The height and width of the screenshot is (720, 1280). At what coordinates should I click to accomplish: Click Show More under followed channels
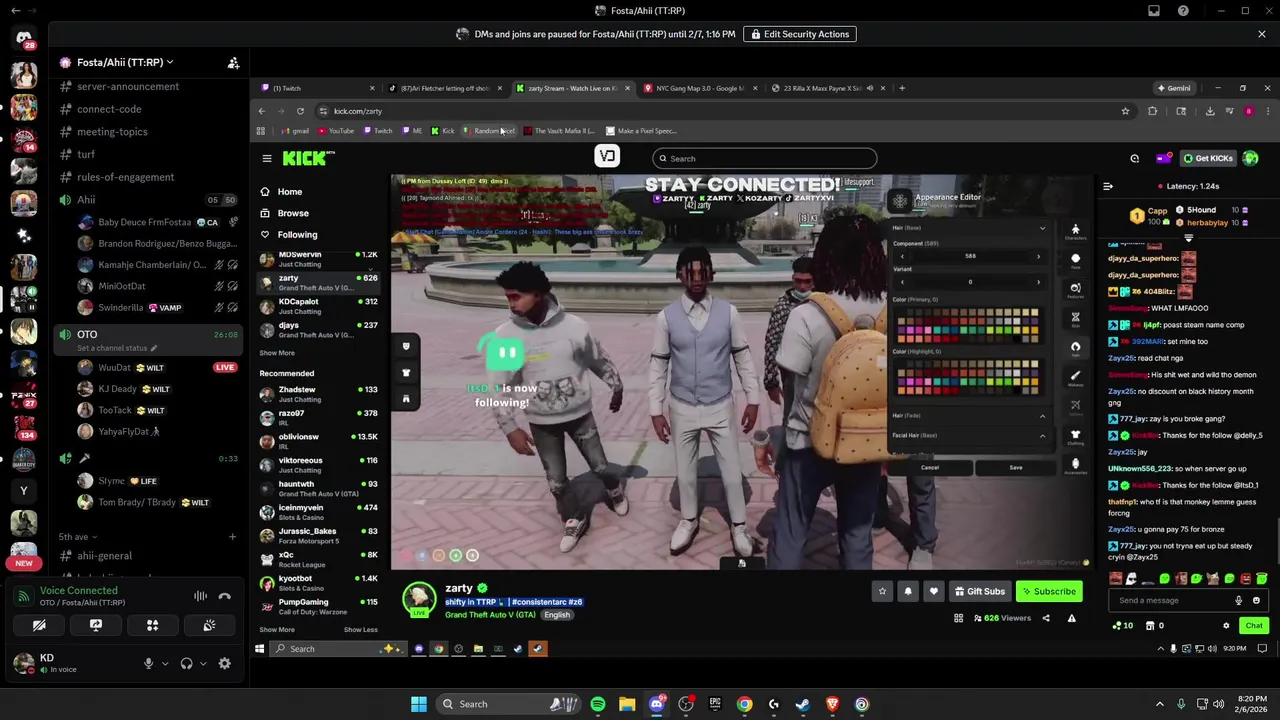click(x=277, y=353)
